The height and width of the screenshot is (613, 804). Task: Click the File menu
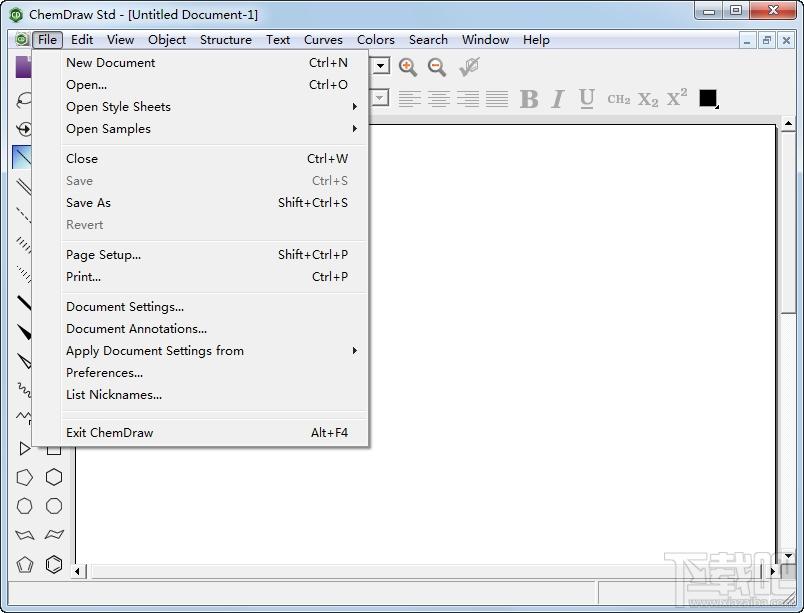pos(48,39)
